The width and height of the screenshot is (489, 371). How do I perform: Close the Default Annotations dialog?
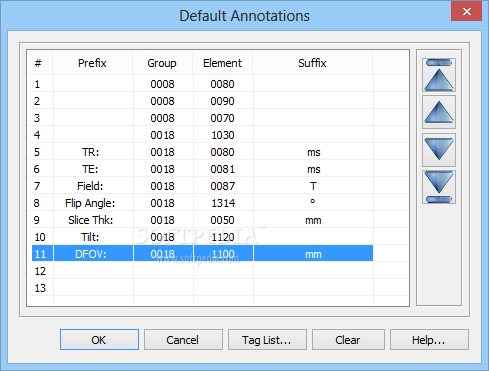pos(466,11)
